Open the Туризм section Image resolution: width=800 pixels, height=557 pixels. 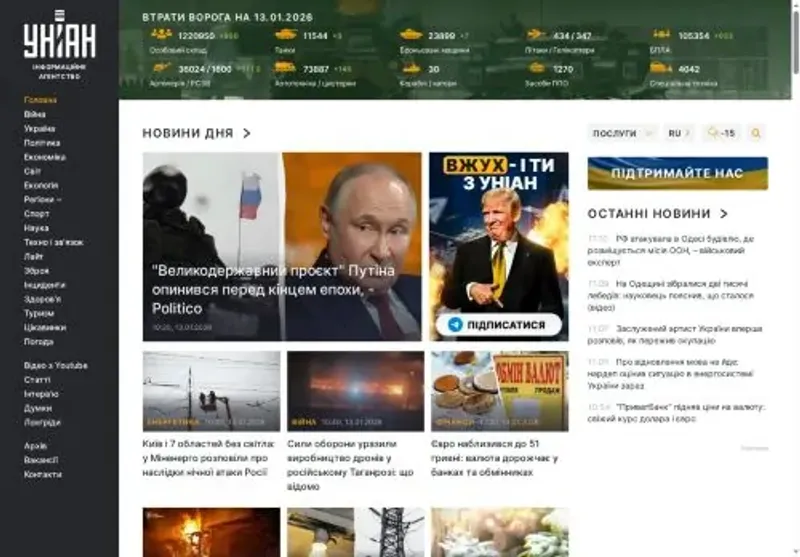coord(39,313)
